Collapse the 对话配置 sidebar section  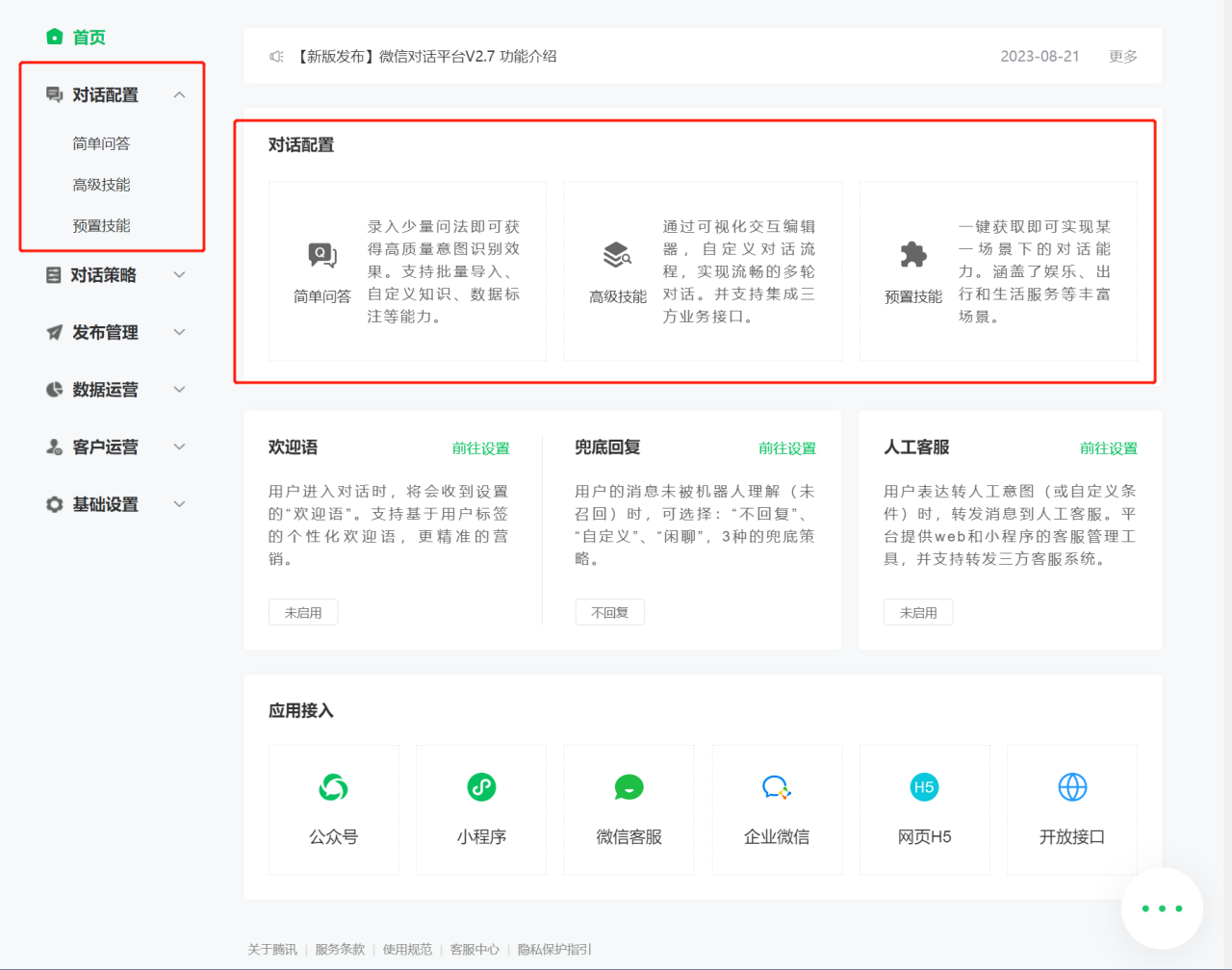179,95
